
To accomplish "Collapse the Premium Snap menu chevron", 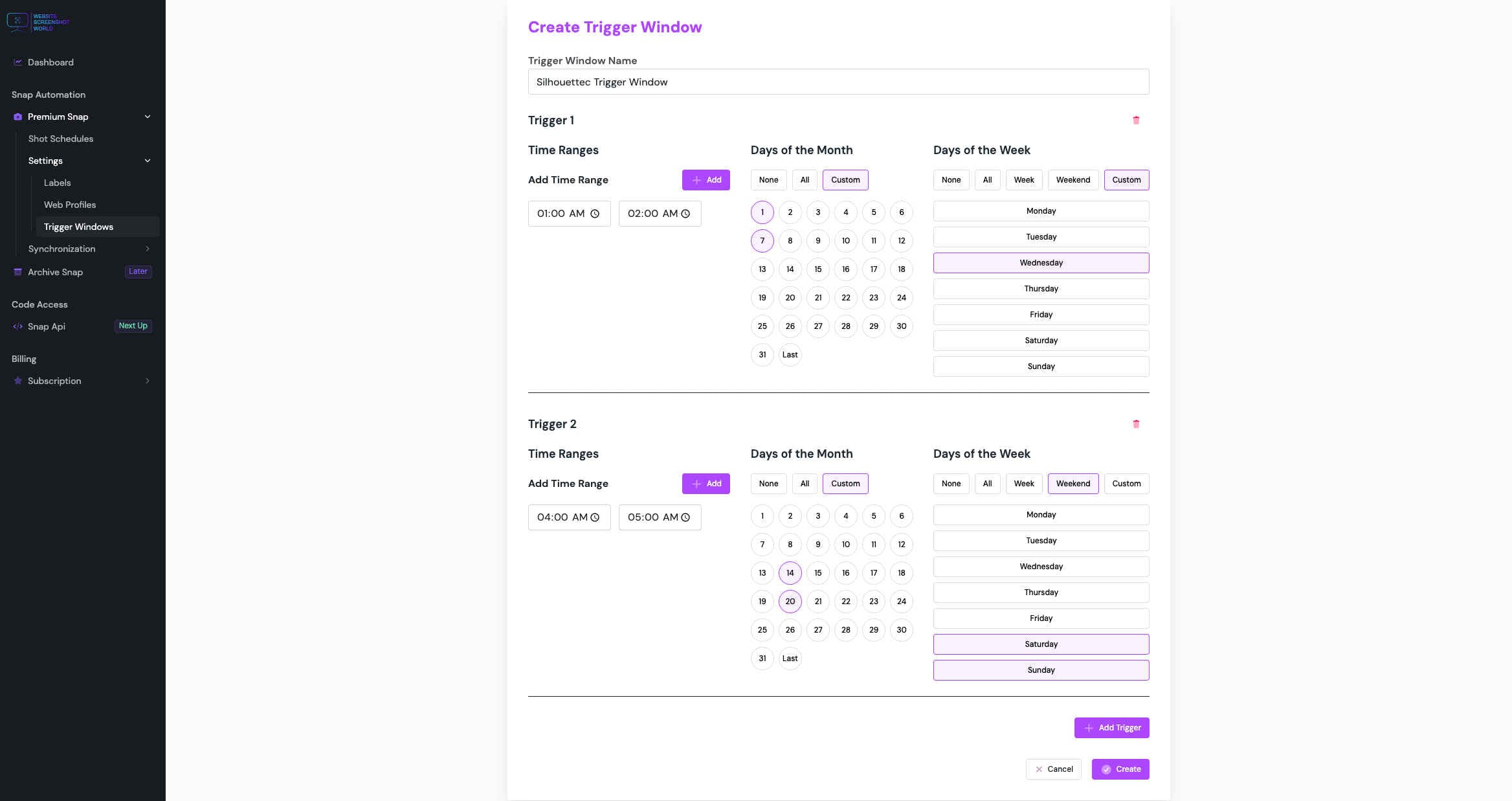I will (148, 117).
